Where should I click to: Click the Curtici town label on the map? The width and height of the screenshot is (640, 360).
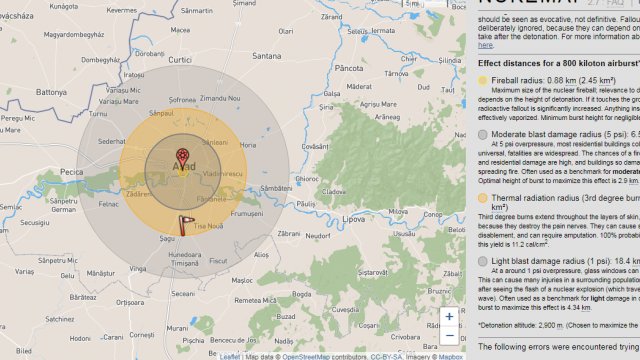click(x=180, y=60)
